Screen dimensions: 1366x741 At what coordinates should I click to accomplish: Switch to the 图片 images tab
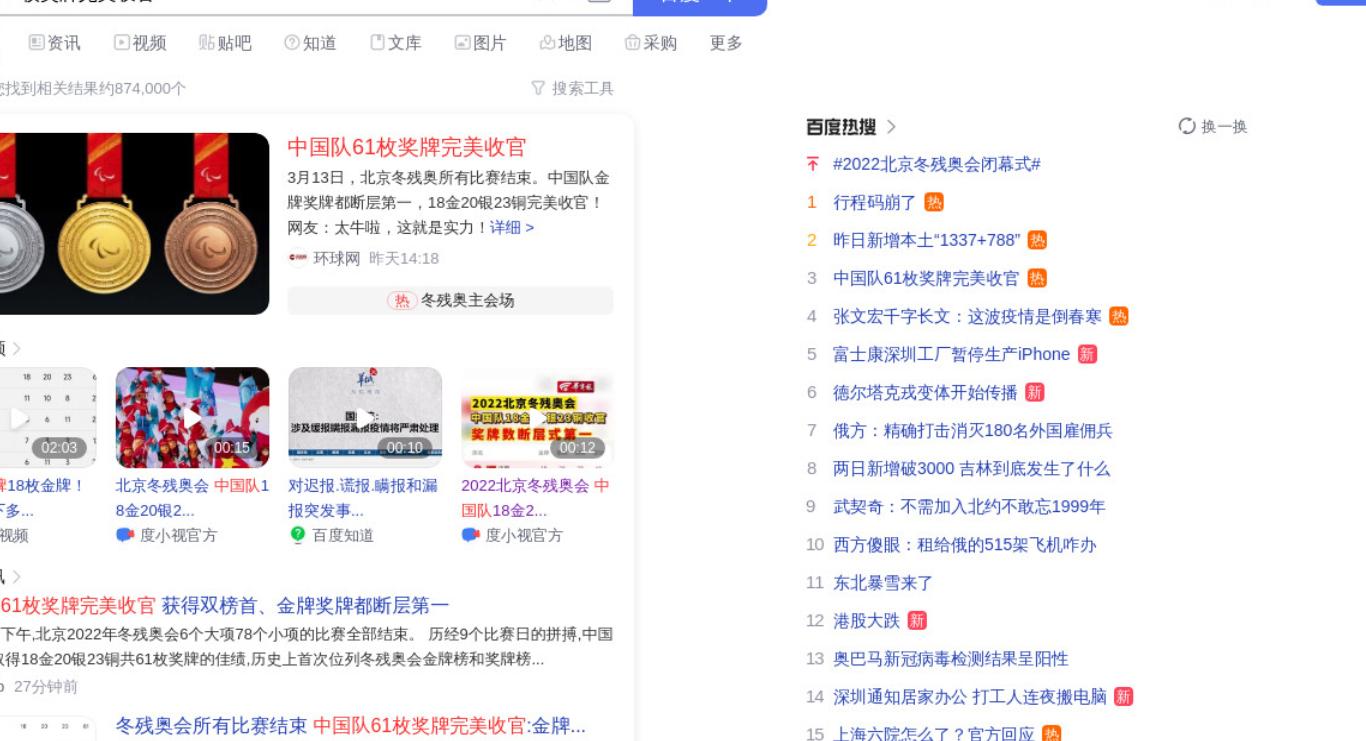(480, 43)
